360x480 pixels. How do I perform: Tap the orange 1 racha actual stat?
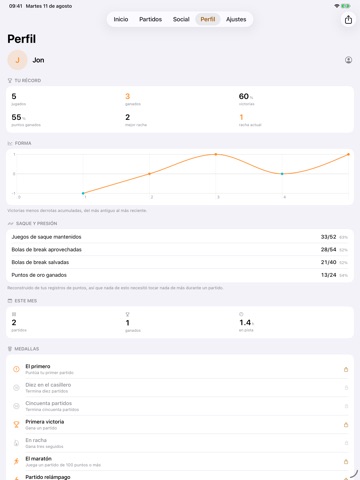tap(250, 120)
